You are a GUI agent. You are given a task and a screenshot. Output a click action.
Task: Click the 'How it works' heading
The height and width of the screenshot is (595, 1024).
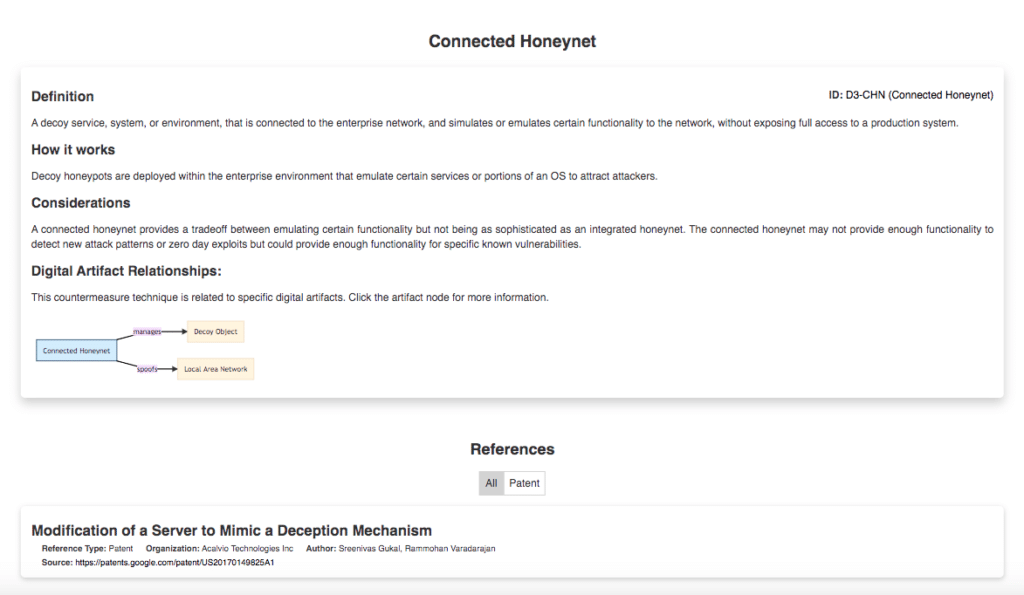pyautogui.click(x=73, y=150)
